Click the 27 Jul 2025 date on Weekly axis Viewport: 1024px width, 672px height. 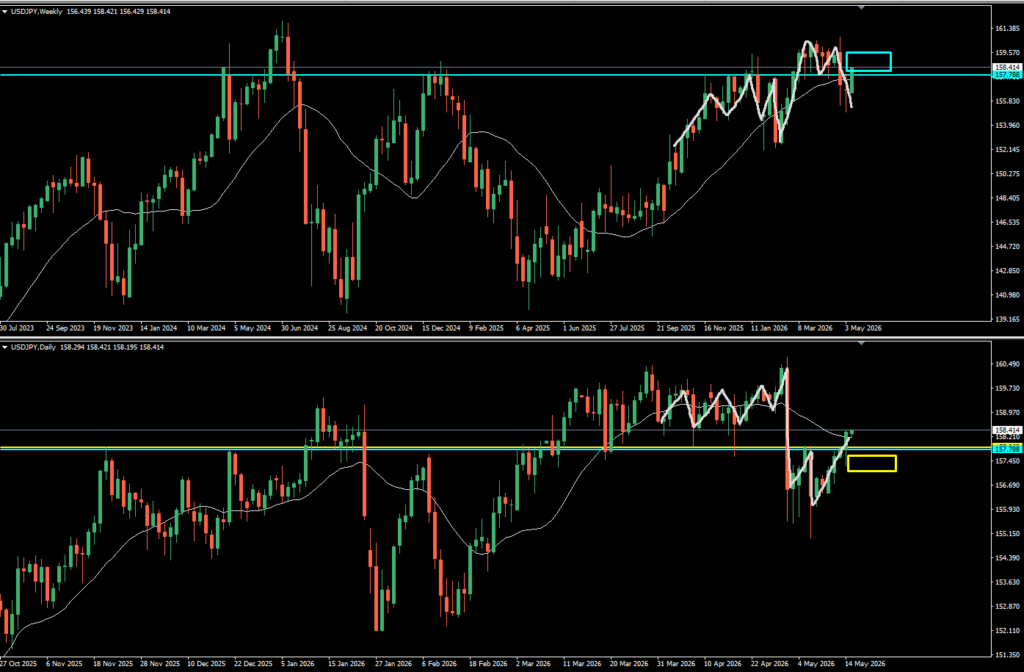[628, 328]
